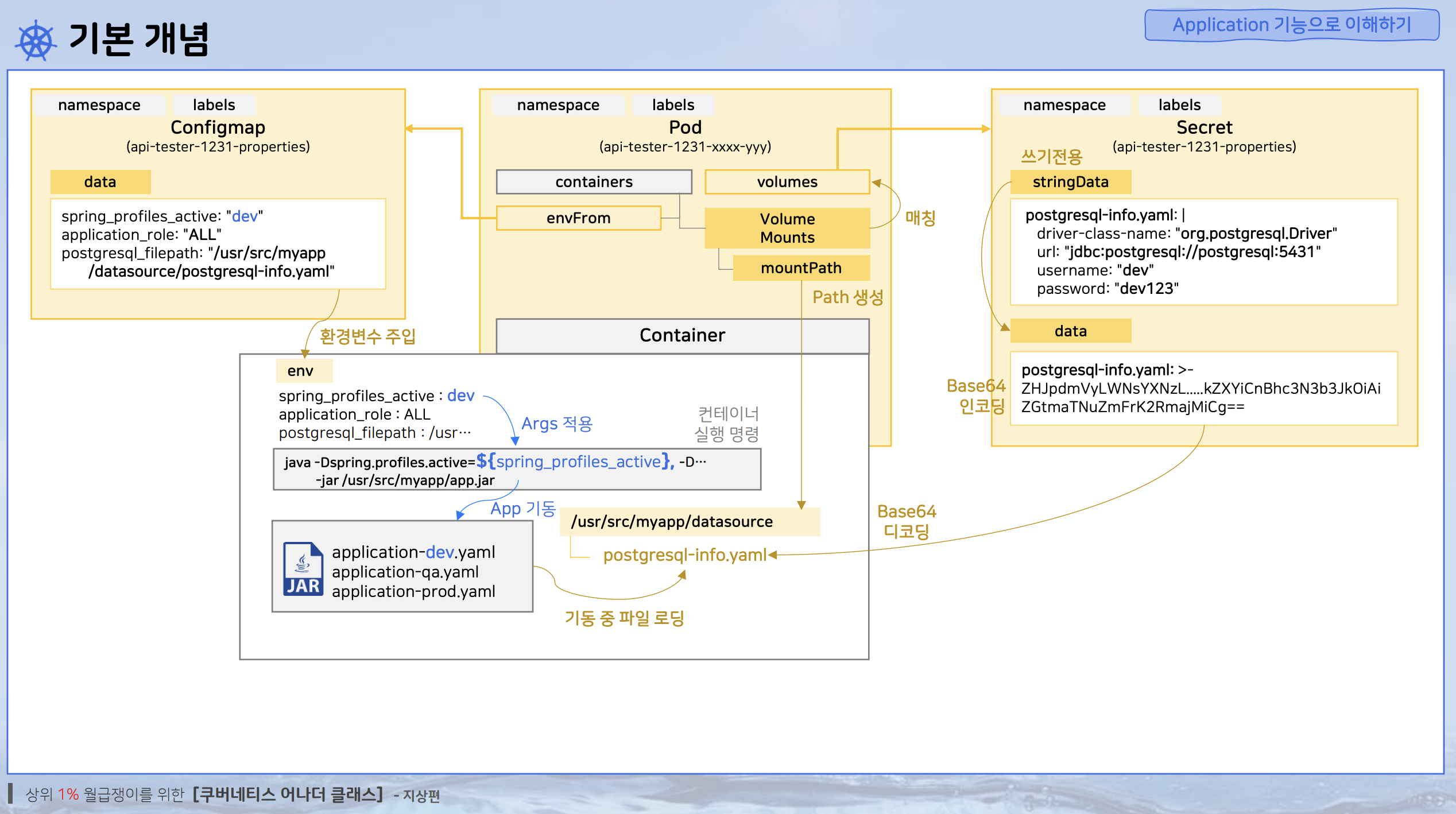Click the postgresql-info.yaml file text
The height and width of the screenshot is (814, 1456).
(x=684, y=555)
